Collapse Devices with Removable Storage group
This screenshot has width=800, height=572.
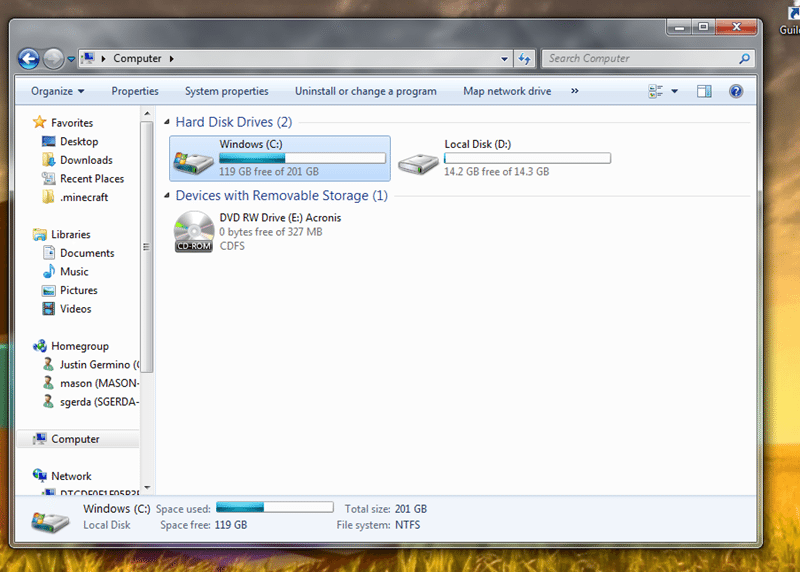coord(166,195)
